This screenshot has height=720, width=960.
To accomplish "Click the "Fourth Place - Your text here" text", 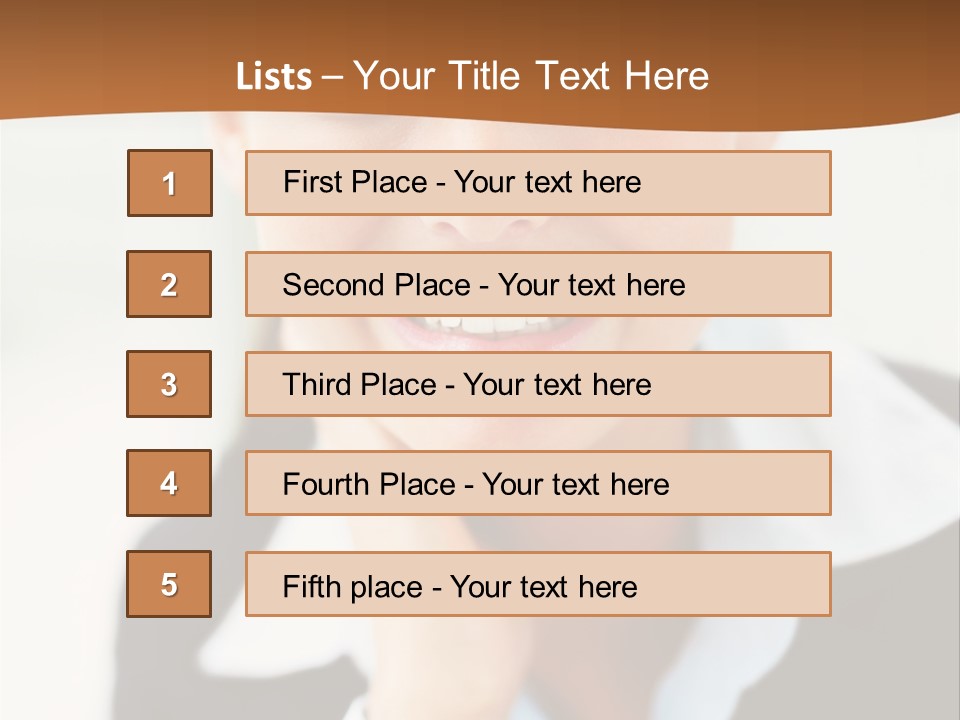I will pos(476,485).
